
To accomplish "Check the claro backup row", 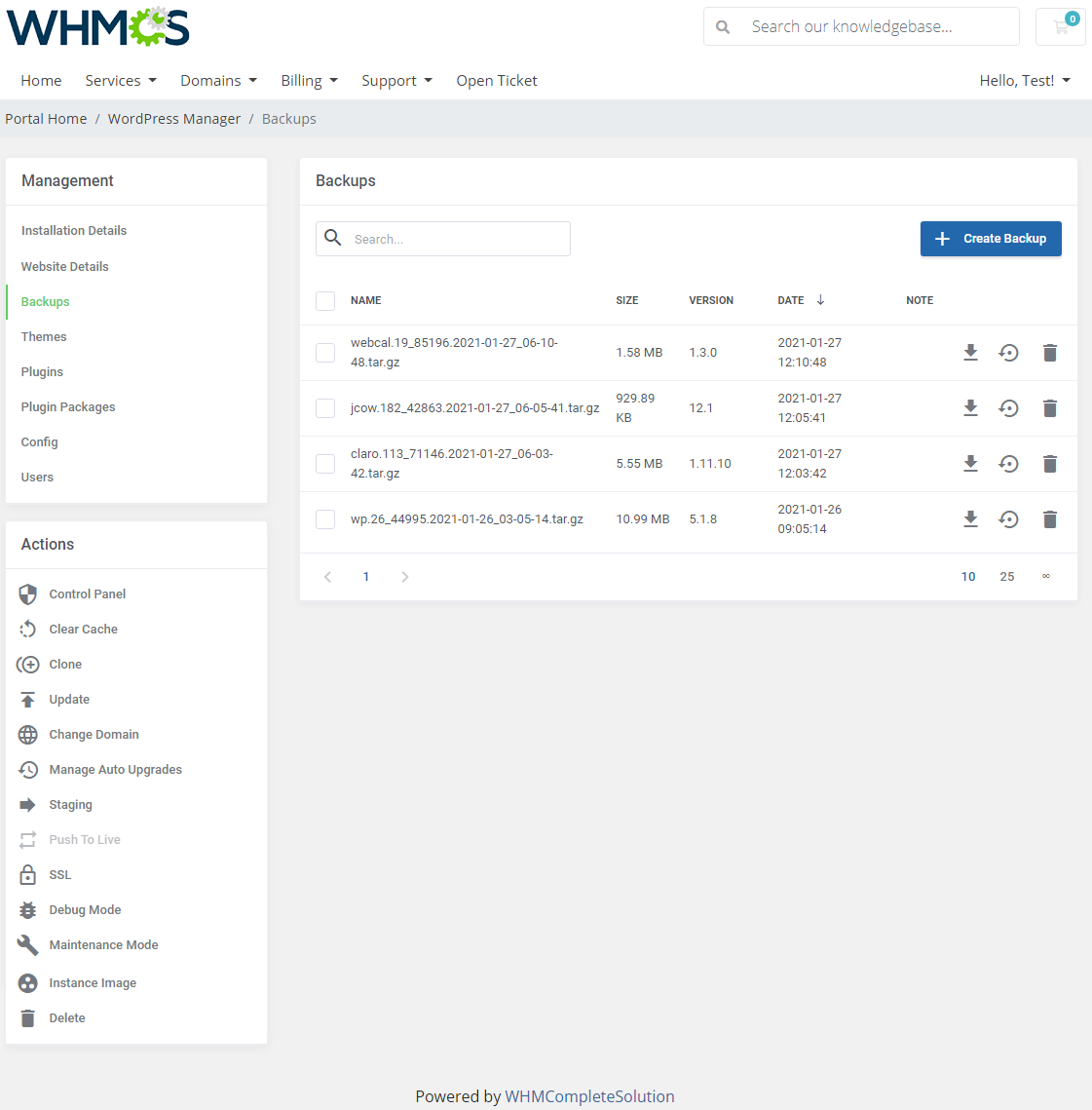I will [325, 464].
